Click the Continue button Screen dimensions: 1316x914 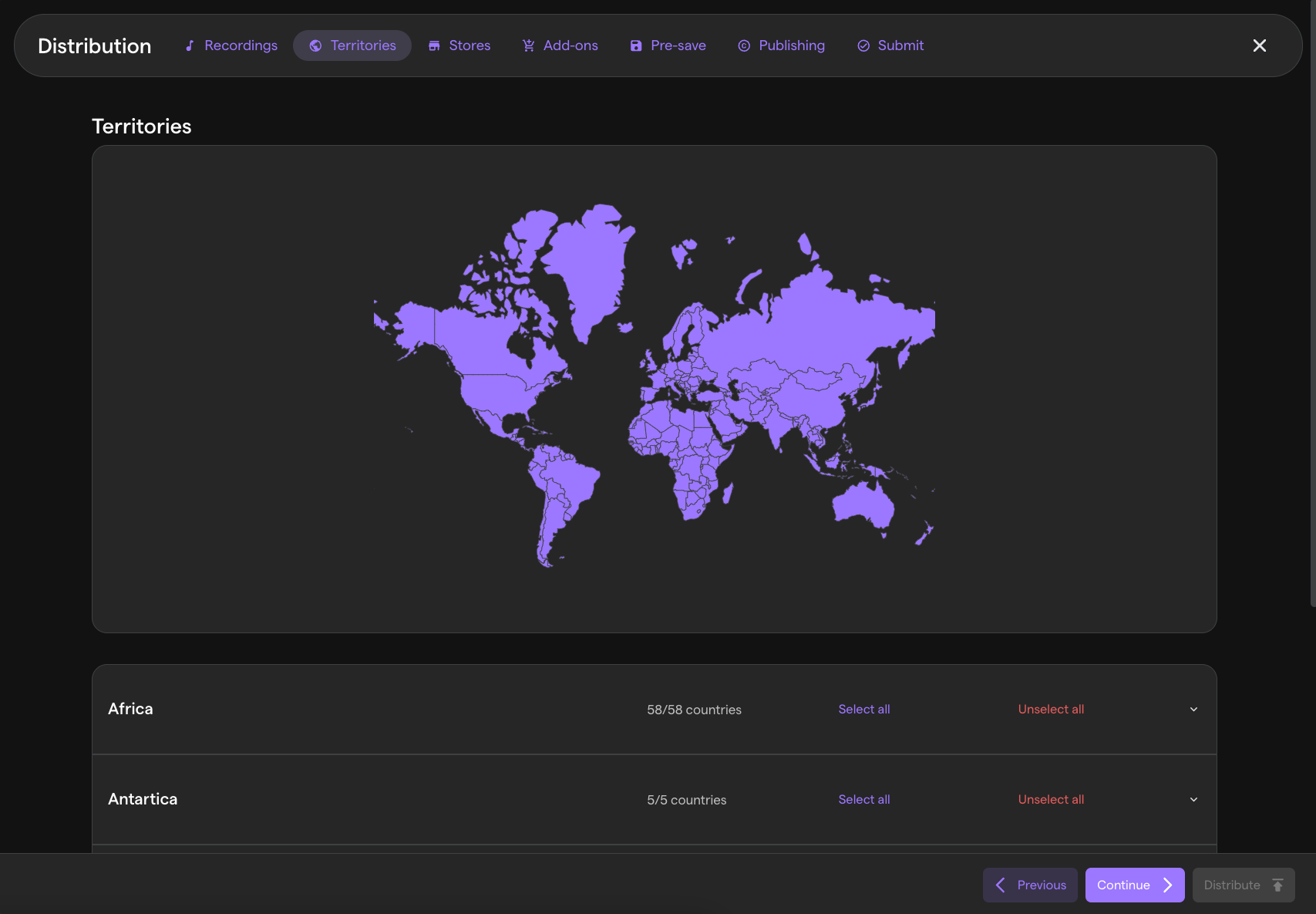click(1135, 885)
